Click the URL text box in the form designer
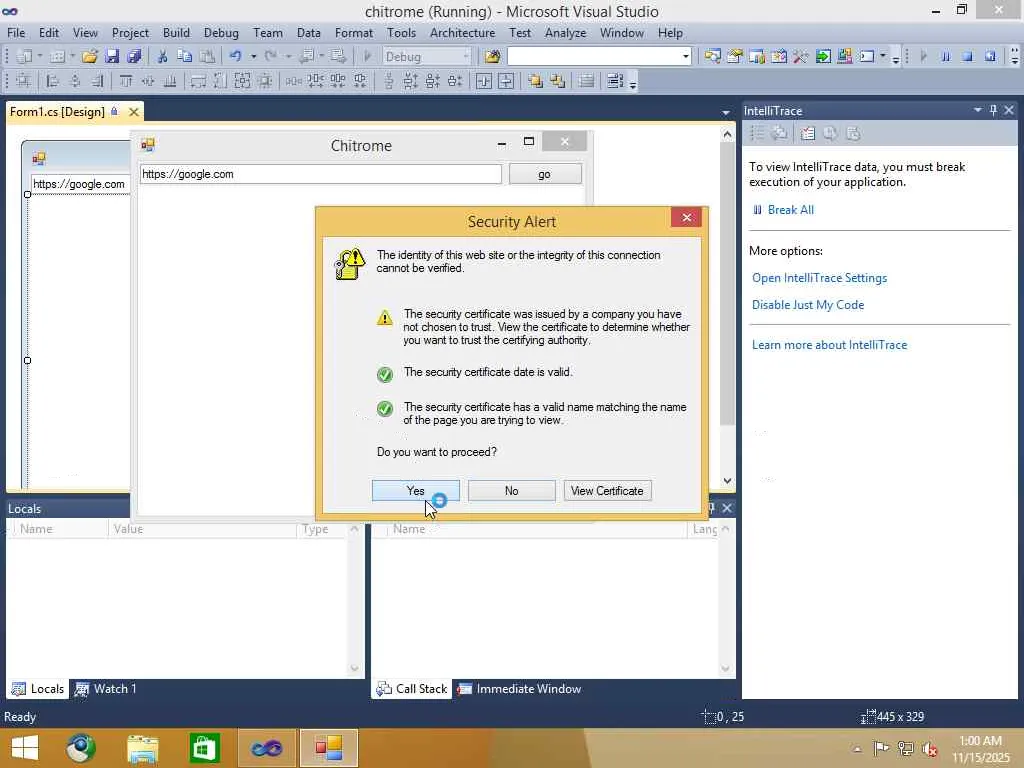 tap(79, 184)
